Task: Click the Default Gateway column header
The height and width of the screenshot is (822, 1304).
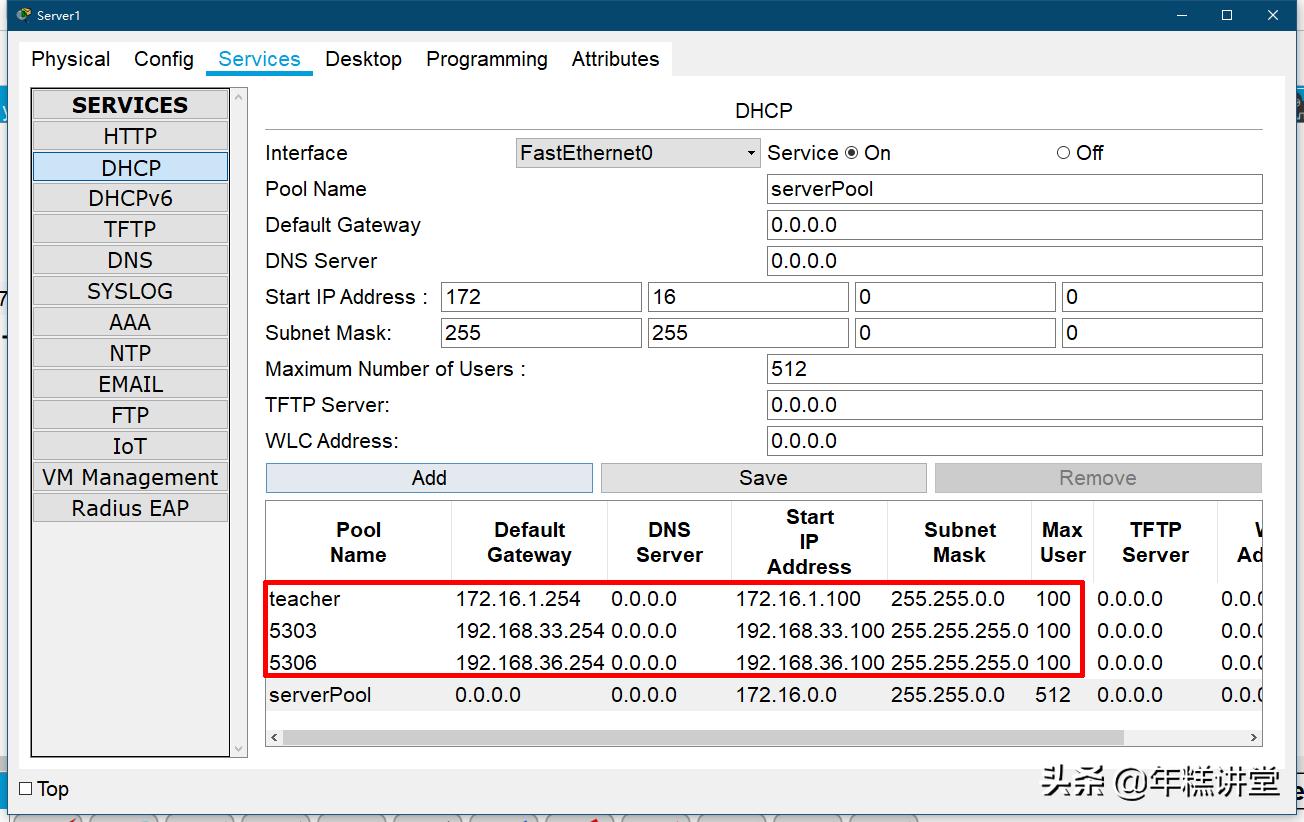Action: pyautogui.click(x=529, y=542)
